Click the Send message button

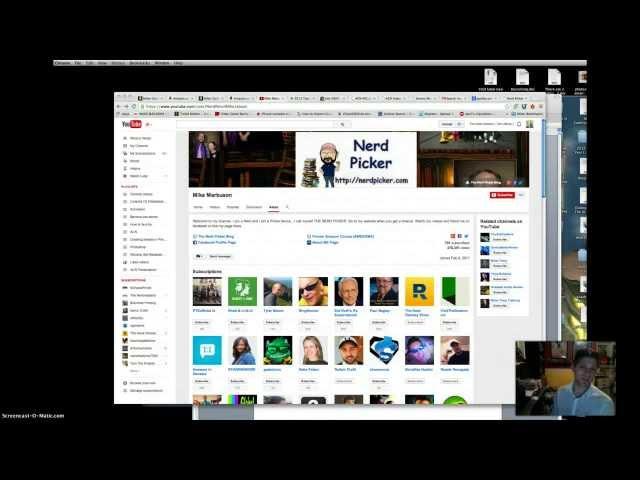pos(220,256)
